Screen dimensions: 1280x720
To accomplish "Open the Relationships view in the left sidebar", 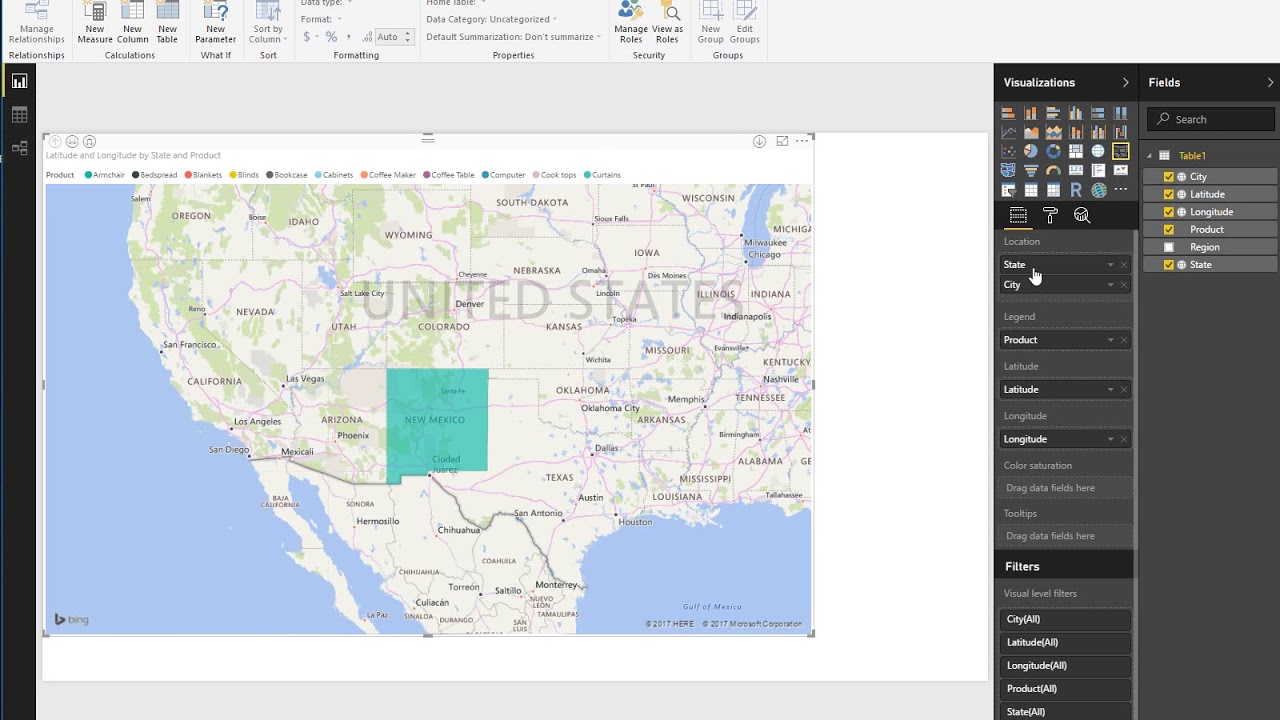I will click(x=19, y=149).
